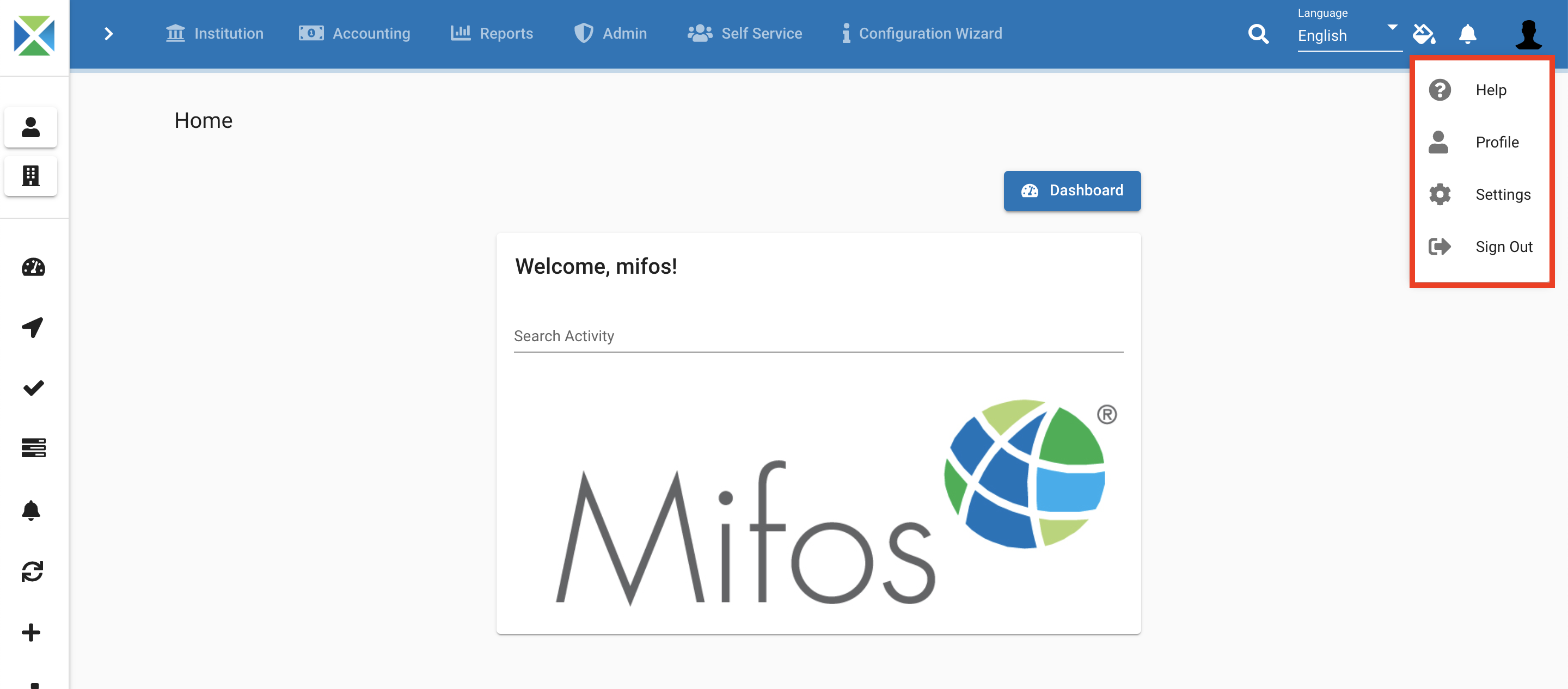The height and width of the screenshot is (689, 1568).
Task: Click the Reports bar chart icon
Action: pos(460,33)
